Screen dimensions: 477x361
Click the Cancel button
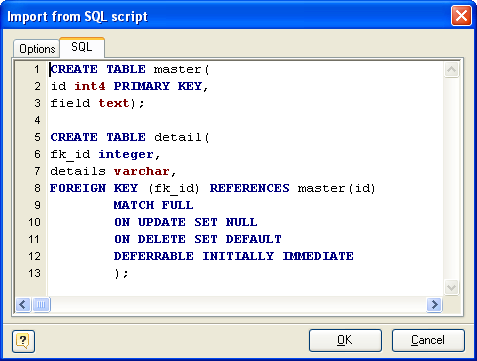click(428, 340)
